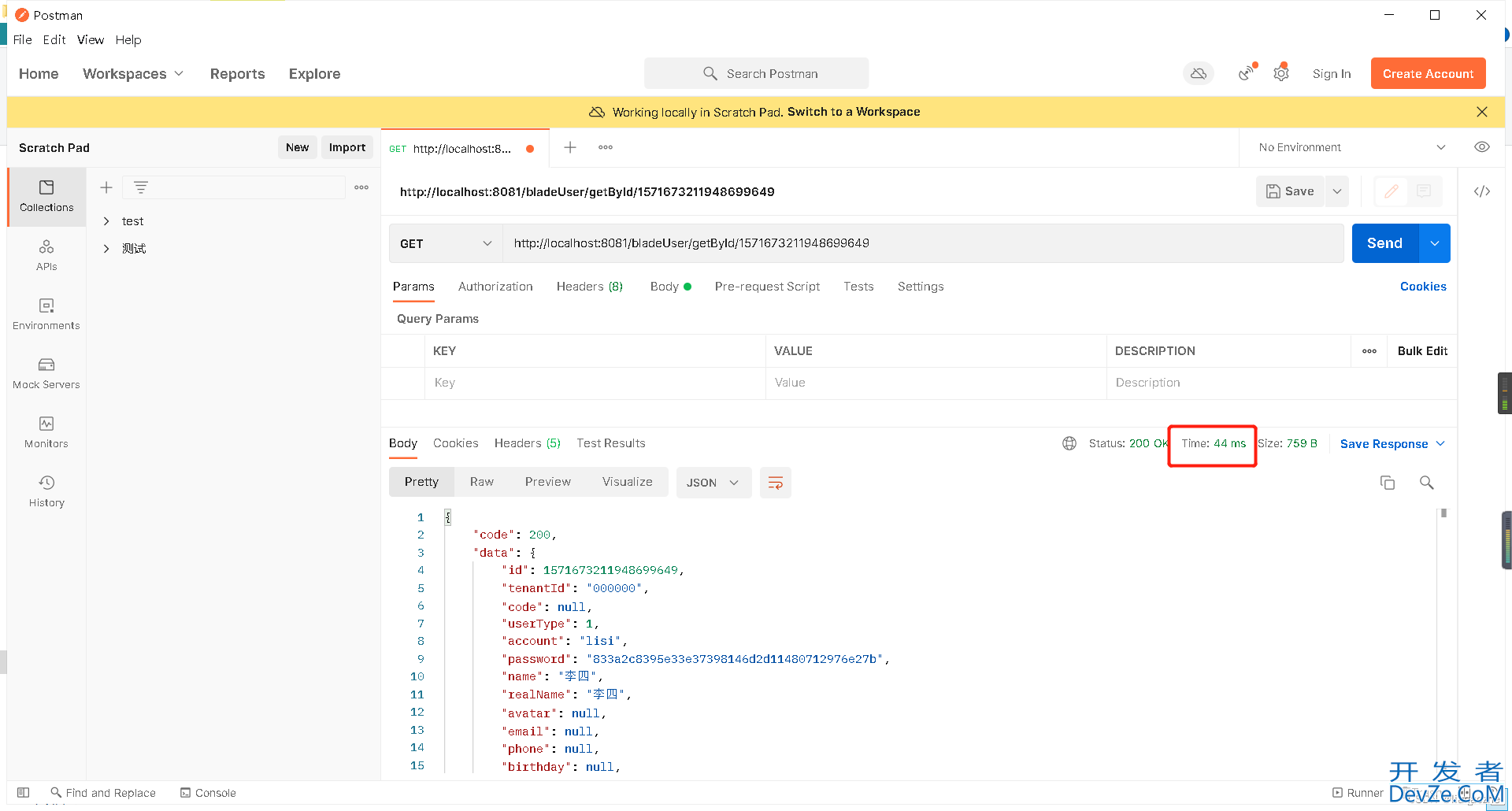
Task: Toggle the sidebar from the status bar
Action: point(24,793)
